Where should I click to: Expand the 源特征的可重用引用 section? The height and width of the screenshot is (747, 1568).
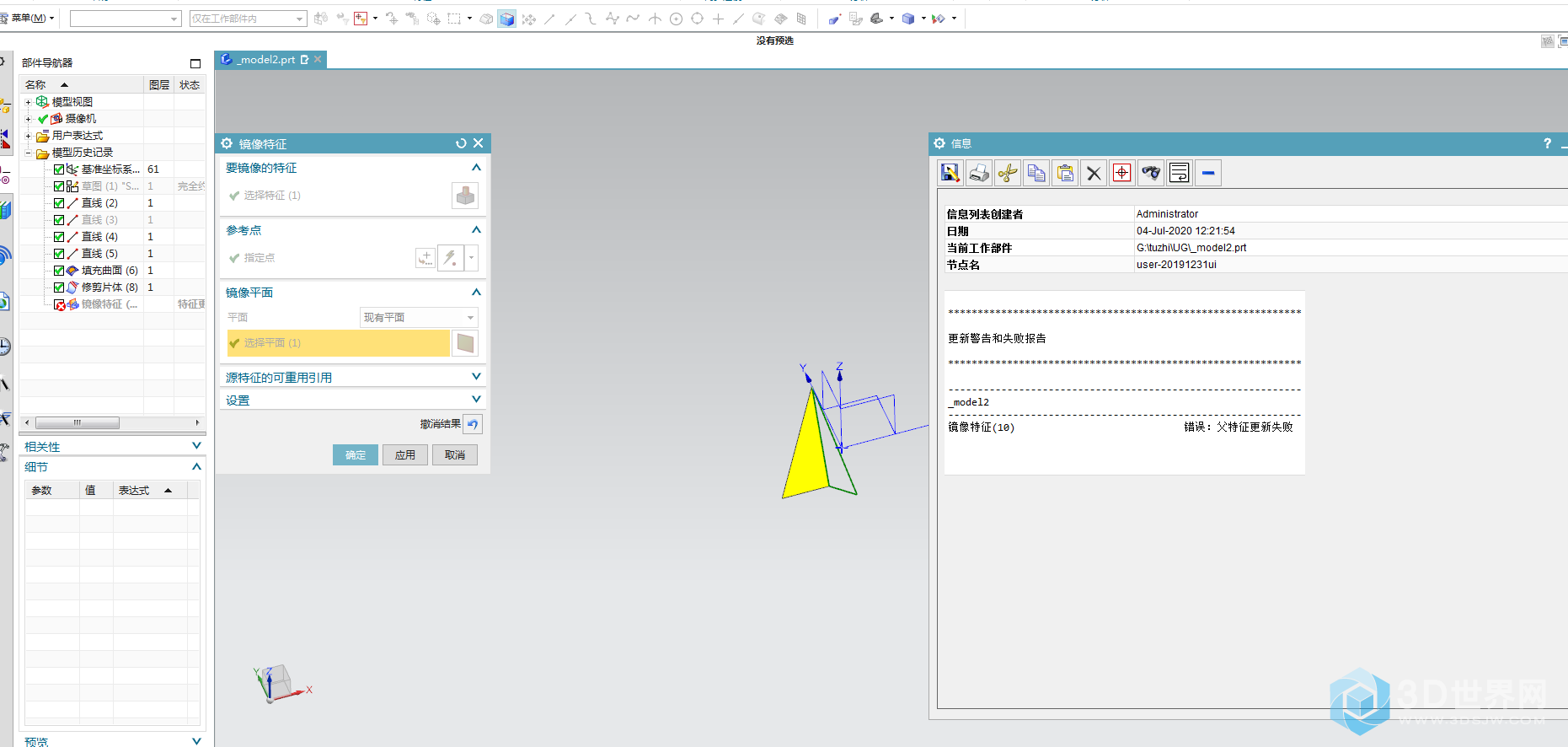point(352,377)
